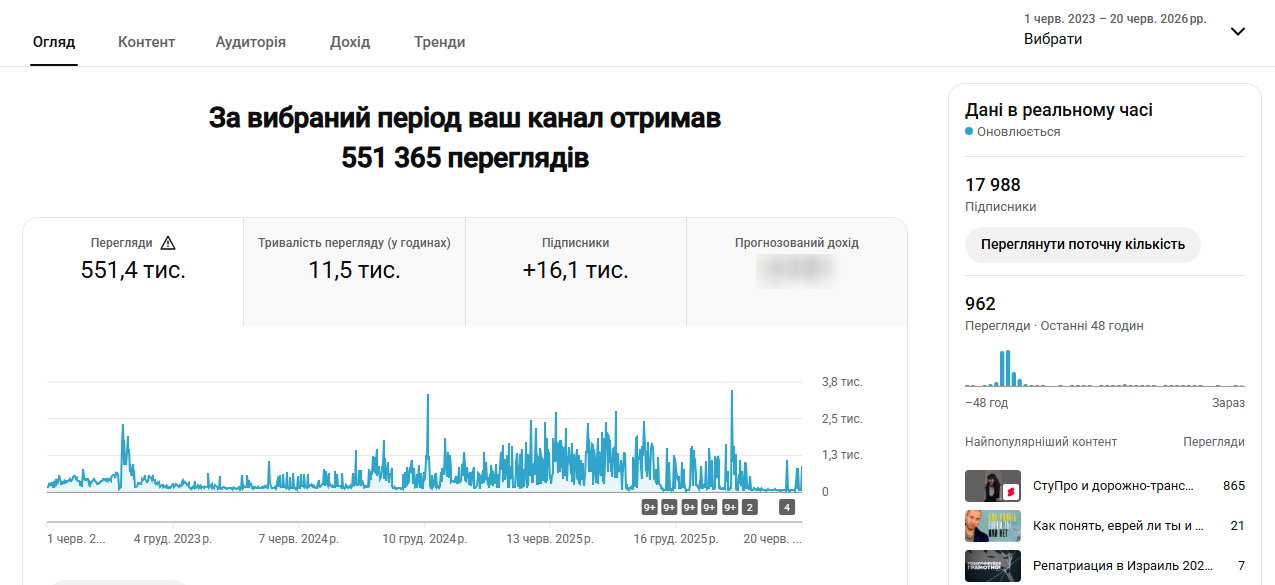Viewport: 1275px width, 585px height.
Task: Click the 4 груд. 2023 р. date label
Action: tap(173, 539)
